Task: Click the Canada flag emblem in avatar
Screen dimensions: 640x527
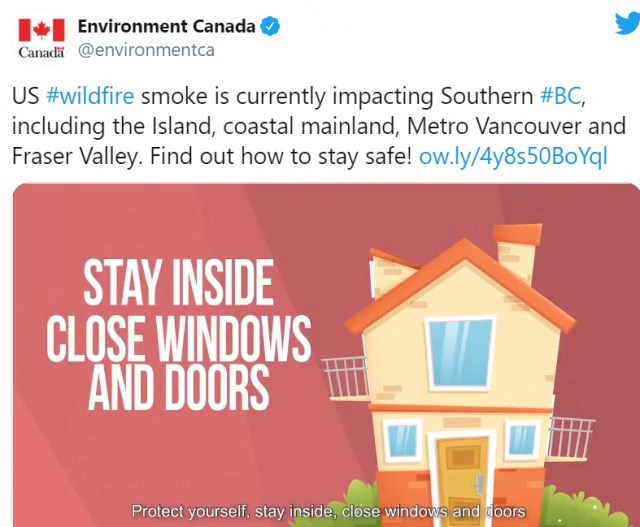Action: [41, 30]
